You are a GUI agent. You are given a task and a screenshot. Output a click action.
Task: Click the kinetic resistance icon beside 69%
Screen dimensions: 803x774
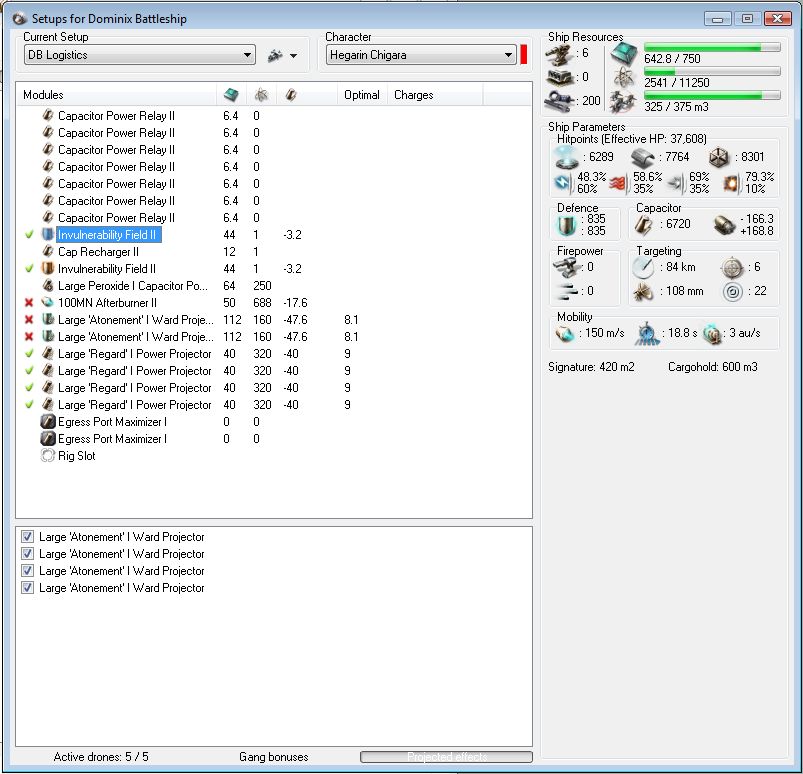point(675,183)
